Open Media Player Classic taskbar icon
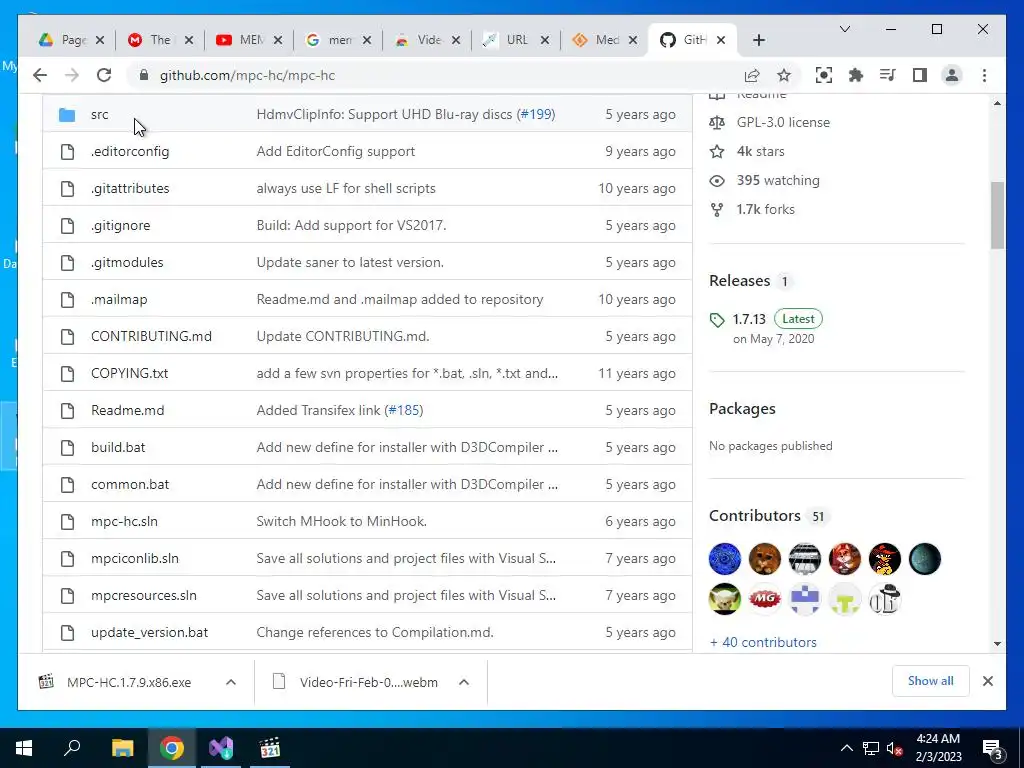 [x=270, y=748]
